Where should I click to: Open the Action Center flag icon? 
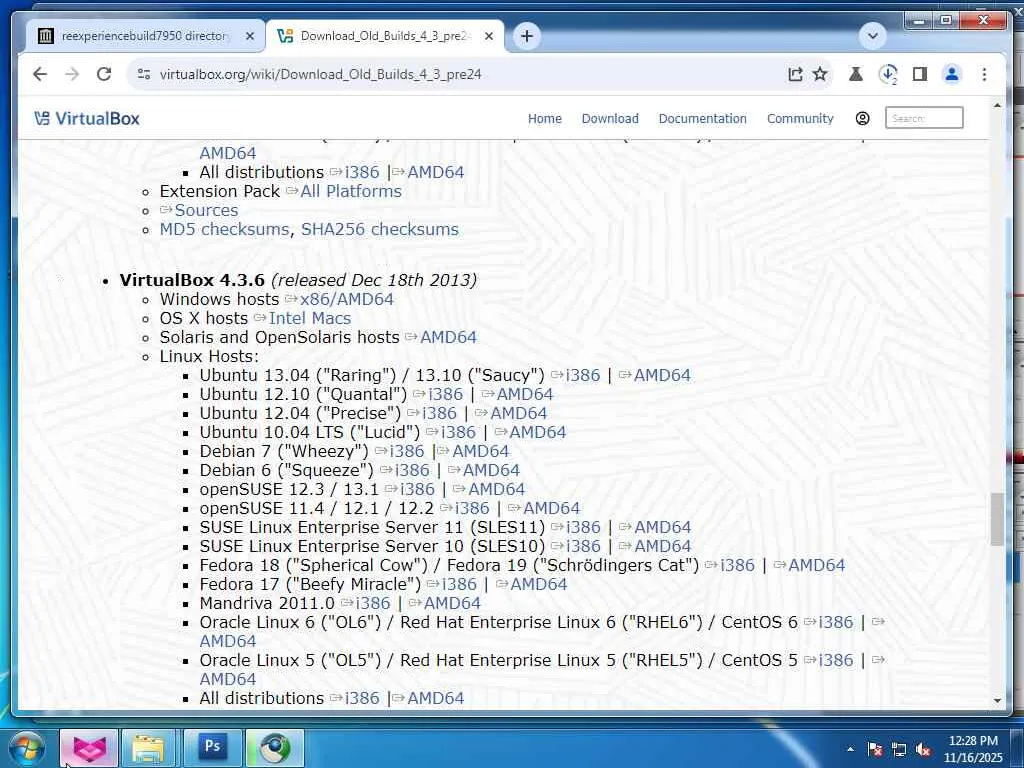click(875, 749)
